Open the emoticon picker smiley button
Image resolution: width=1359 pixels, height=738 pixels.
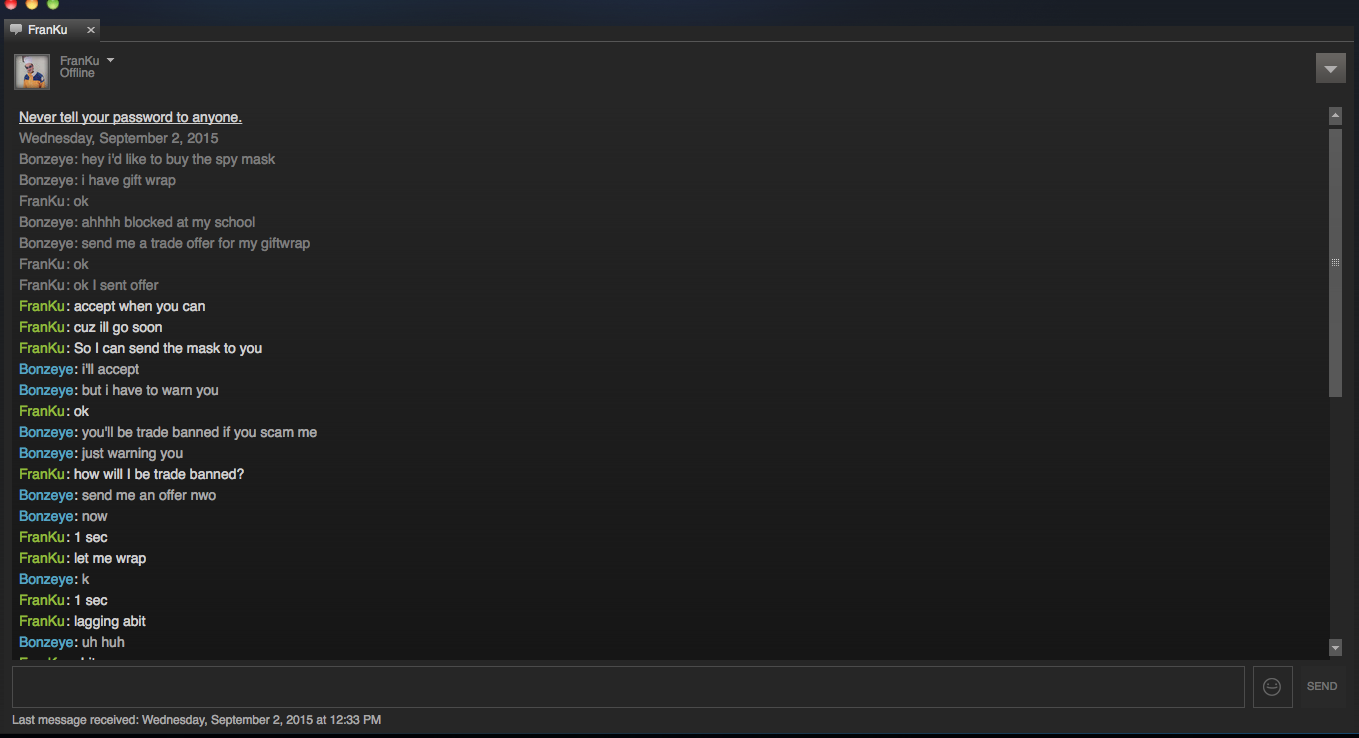click(x=1272, y=687)
